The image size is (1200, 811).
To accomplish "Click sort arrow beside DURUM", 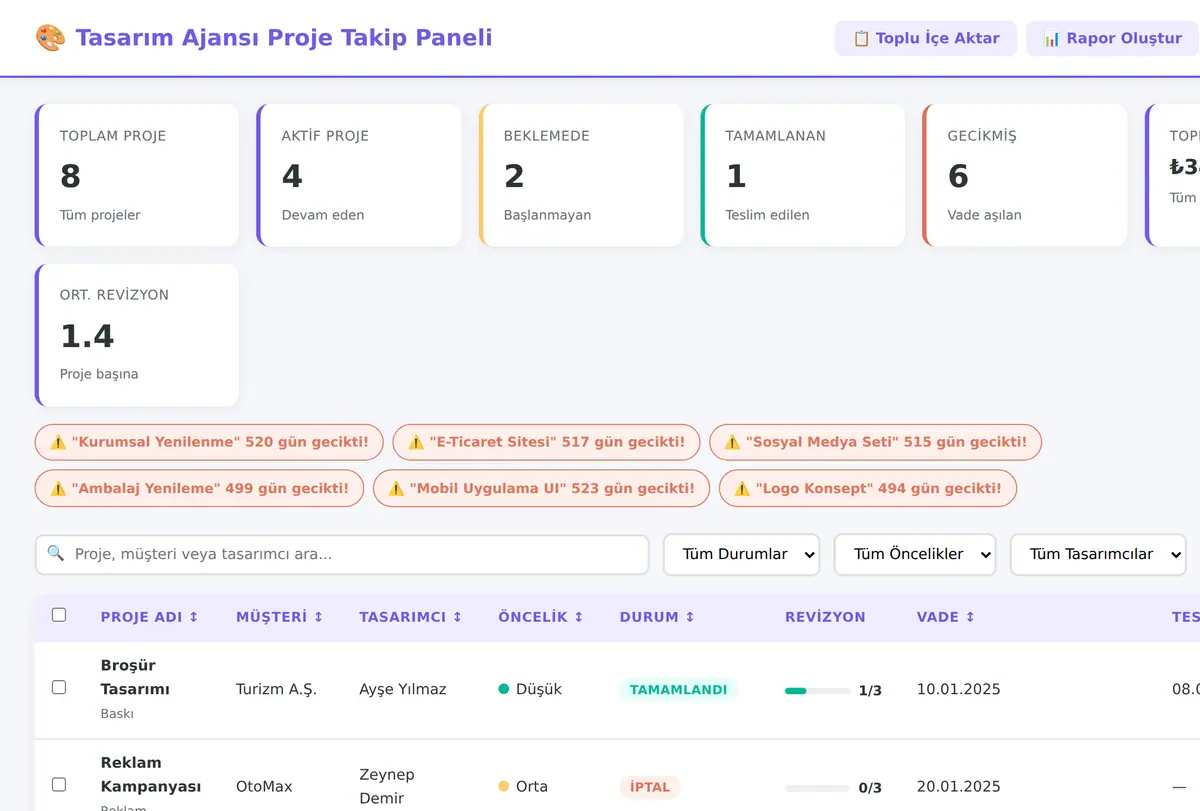I will (x=689, y=617).
